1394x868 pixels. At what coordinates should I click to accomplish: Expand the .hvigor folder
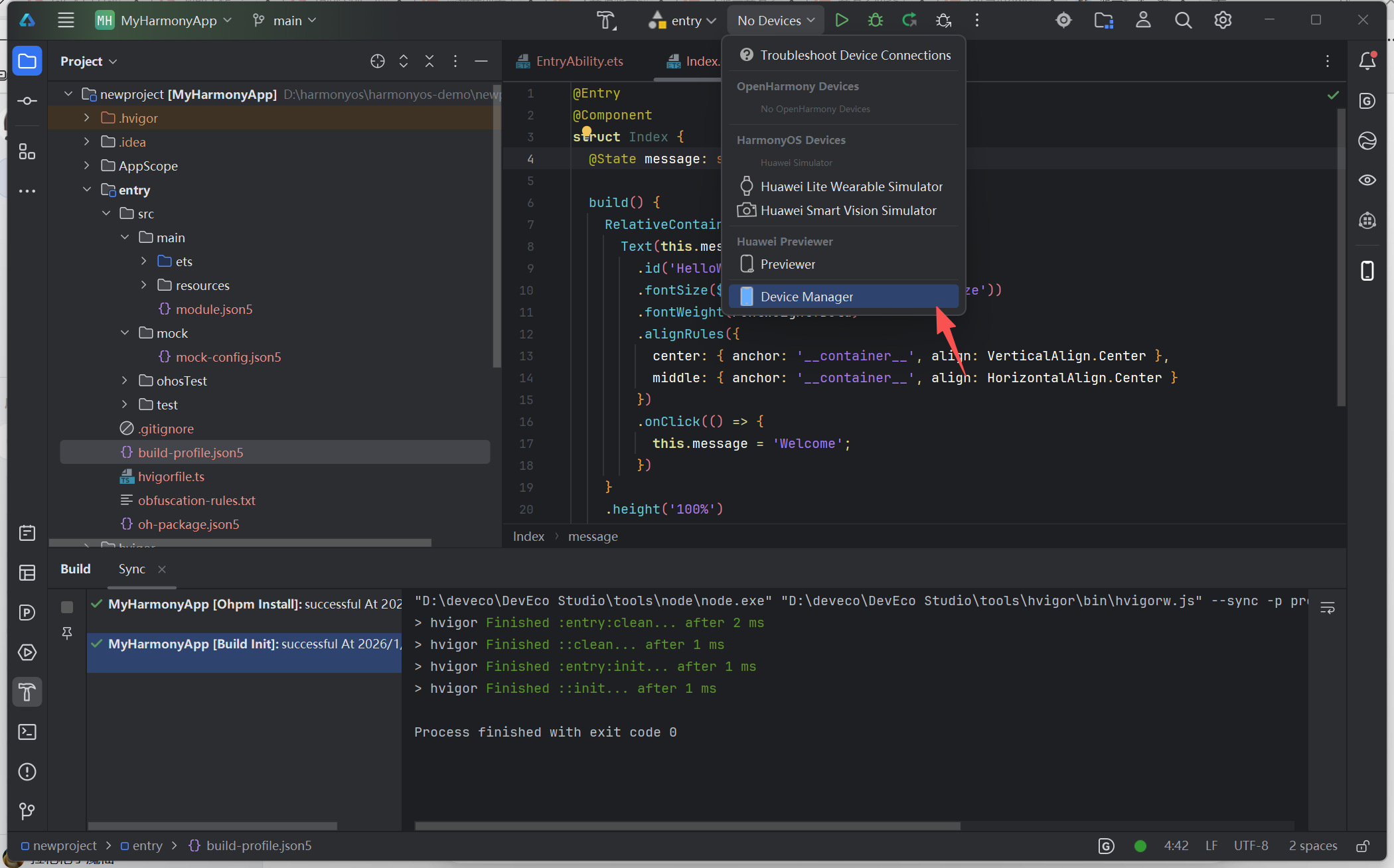86,118
